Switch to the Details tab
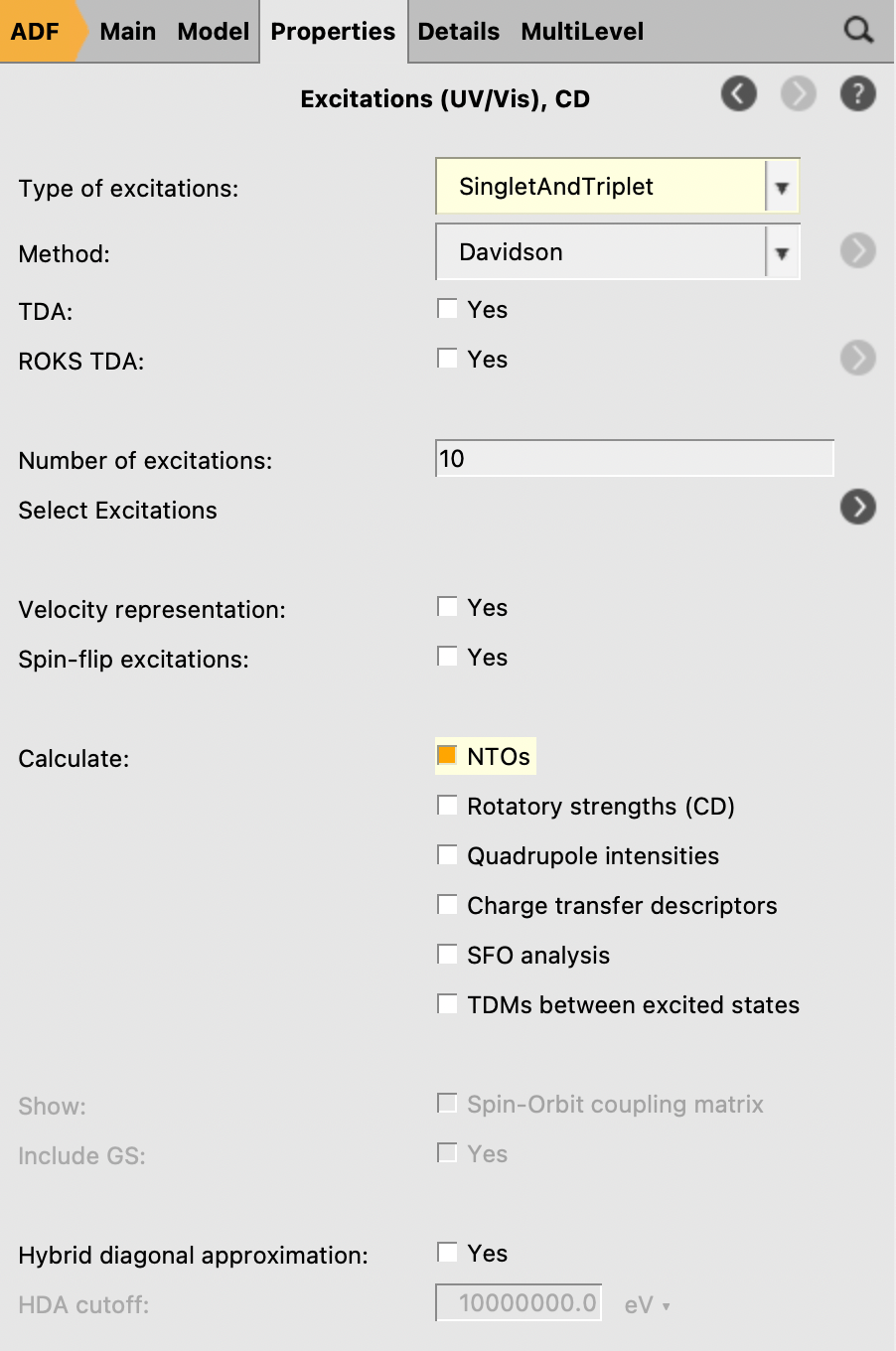Screen dimensions: 896x1351 pyautogui.click(x=458, y=31)
